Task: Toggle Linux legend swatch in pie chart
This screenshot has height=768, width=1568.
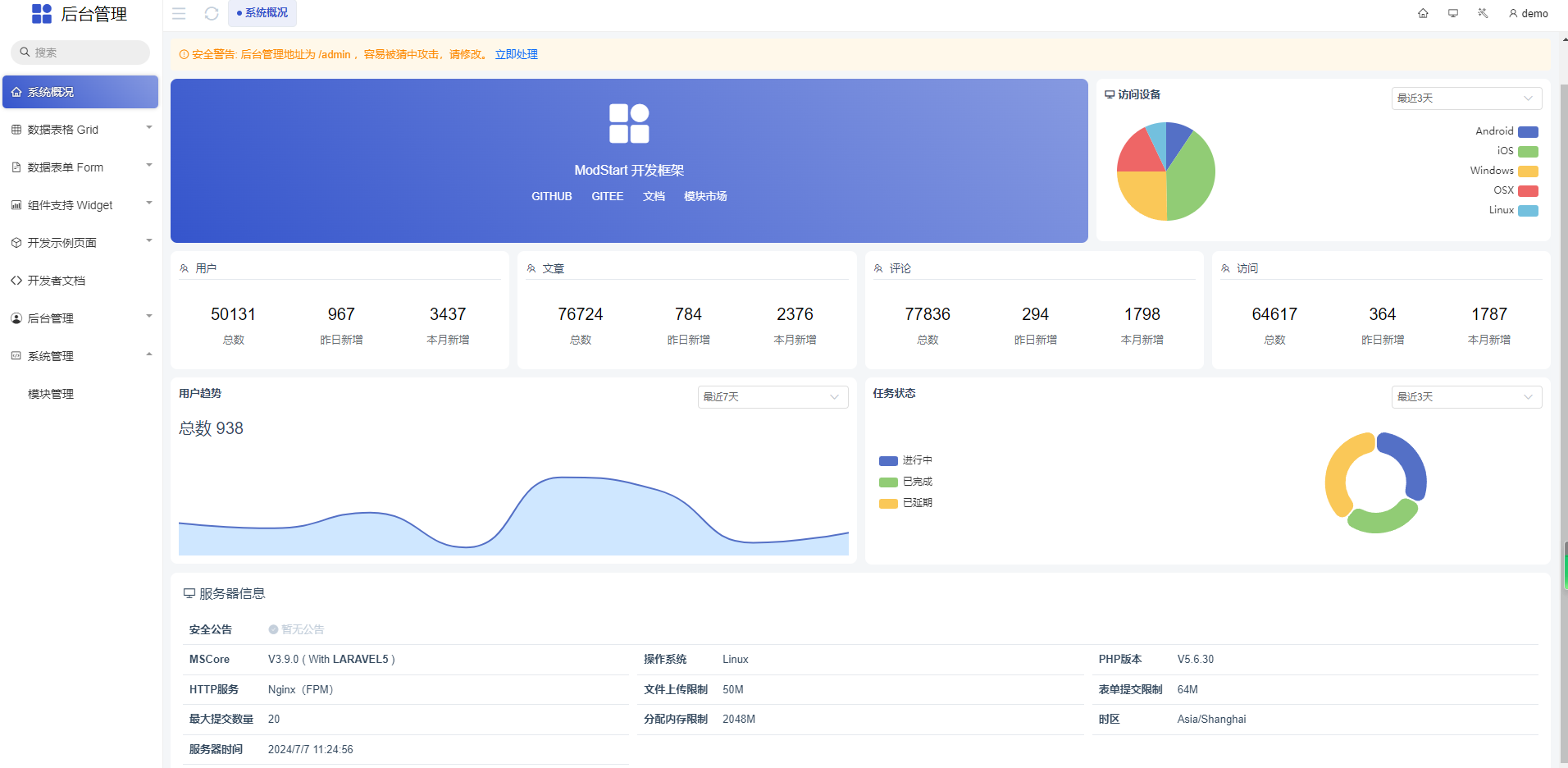Action: 1528,211
